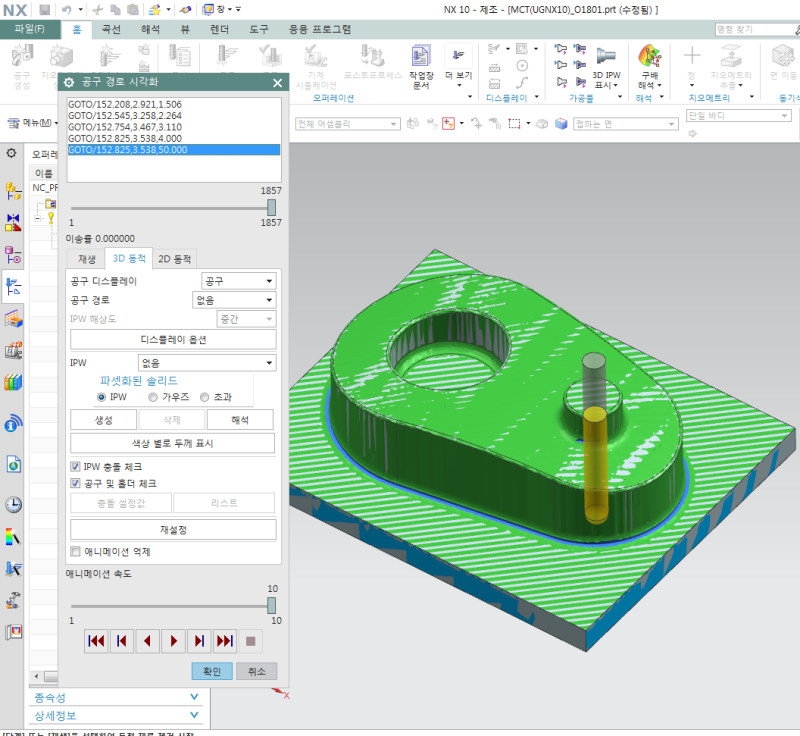Image resolution: width=800 pixels, height=736 pixels.
Task: Click the skip to end playback button
Action: [x=226, y=641]
